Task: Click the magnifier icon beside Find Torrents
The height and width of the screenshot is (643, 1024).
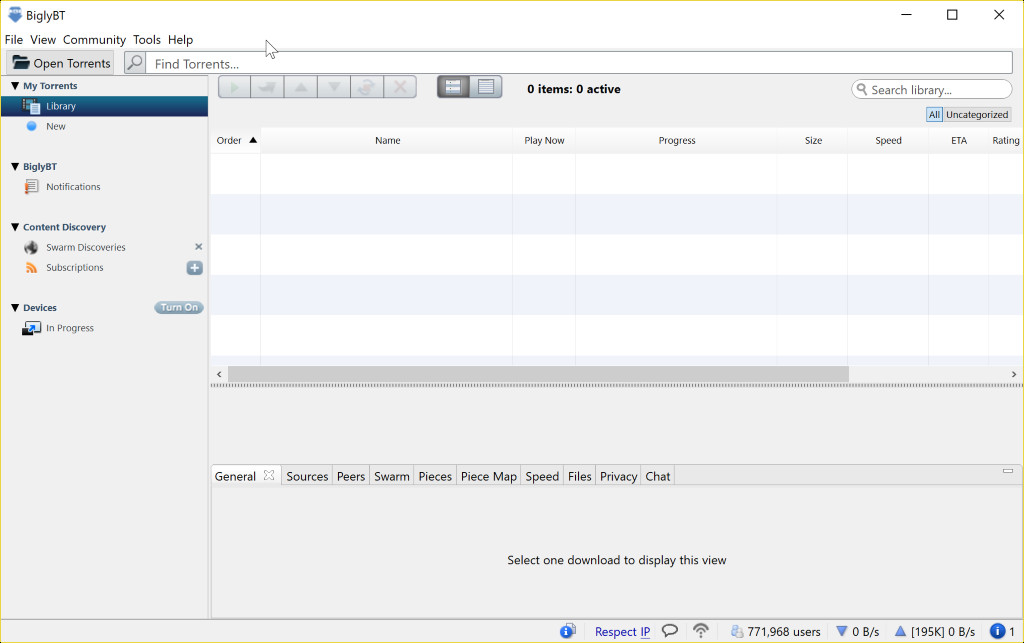Action: 135,63
